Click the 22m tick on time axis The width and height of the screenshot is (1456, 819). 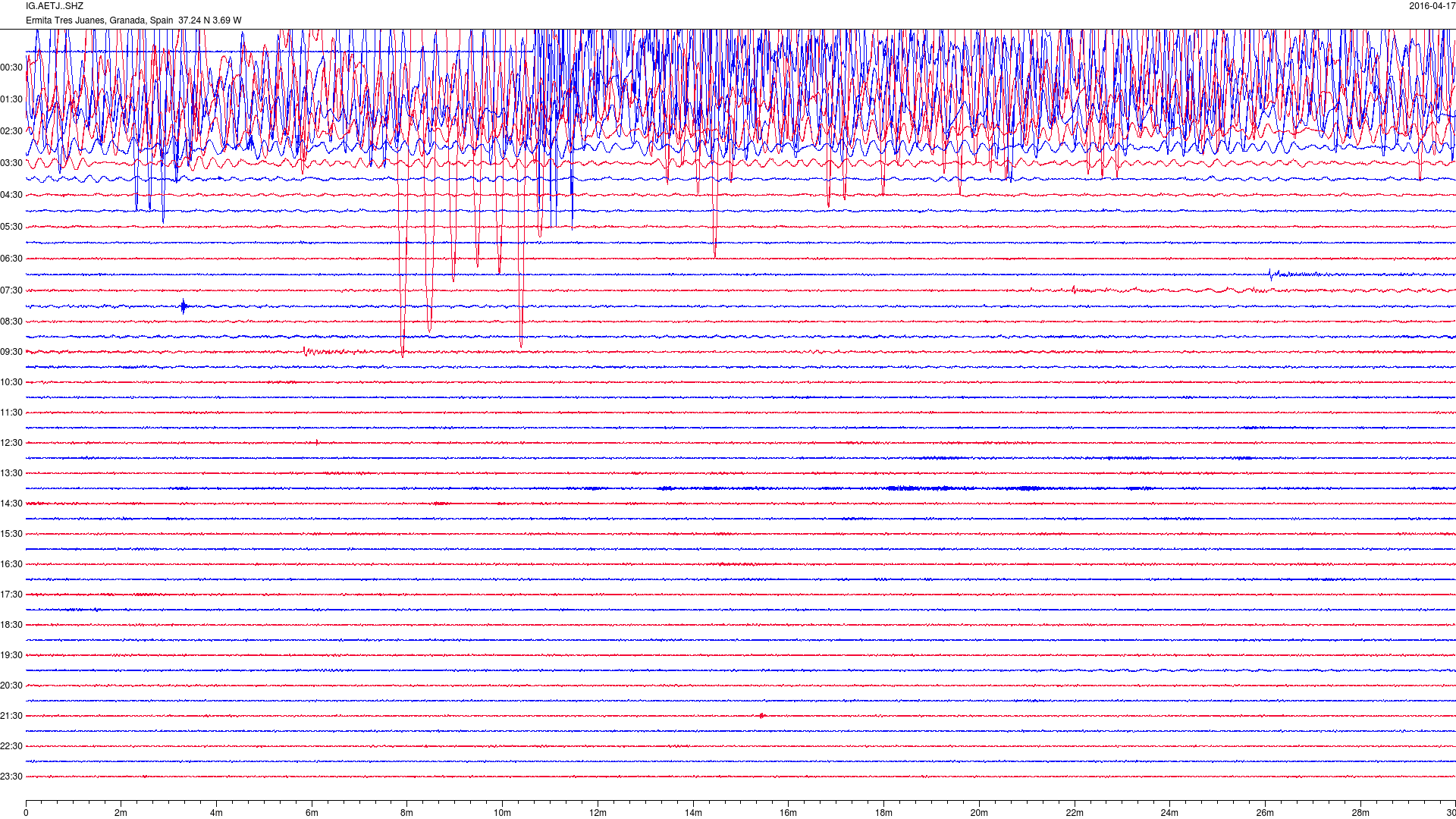pyautogui.click(x=1075, y=813)
